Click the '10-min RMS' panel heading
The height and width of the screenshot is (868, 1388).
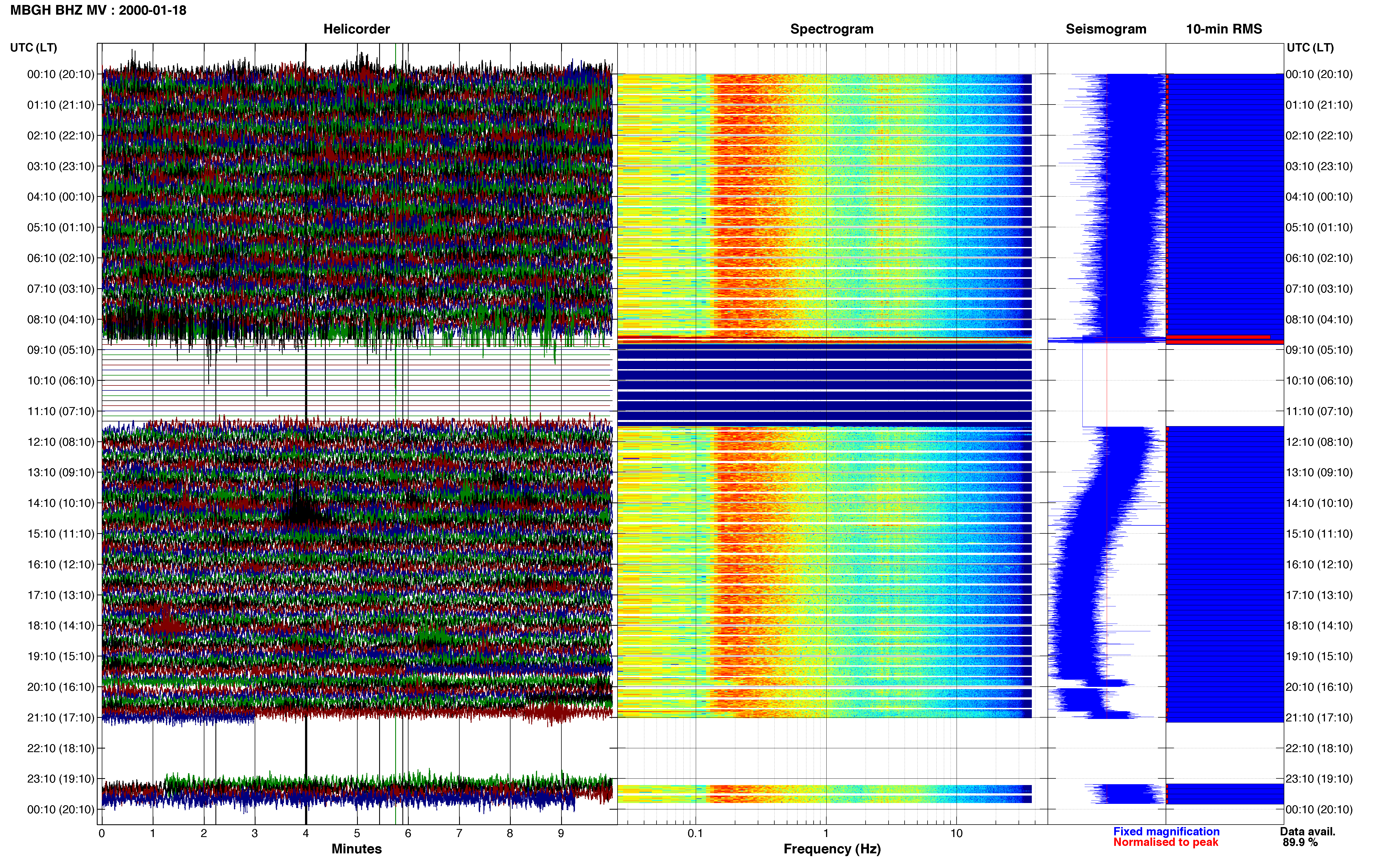(1224, 29)
